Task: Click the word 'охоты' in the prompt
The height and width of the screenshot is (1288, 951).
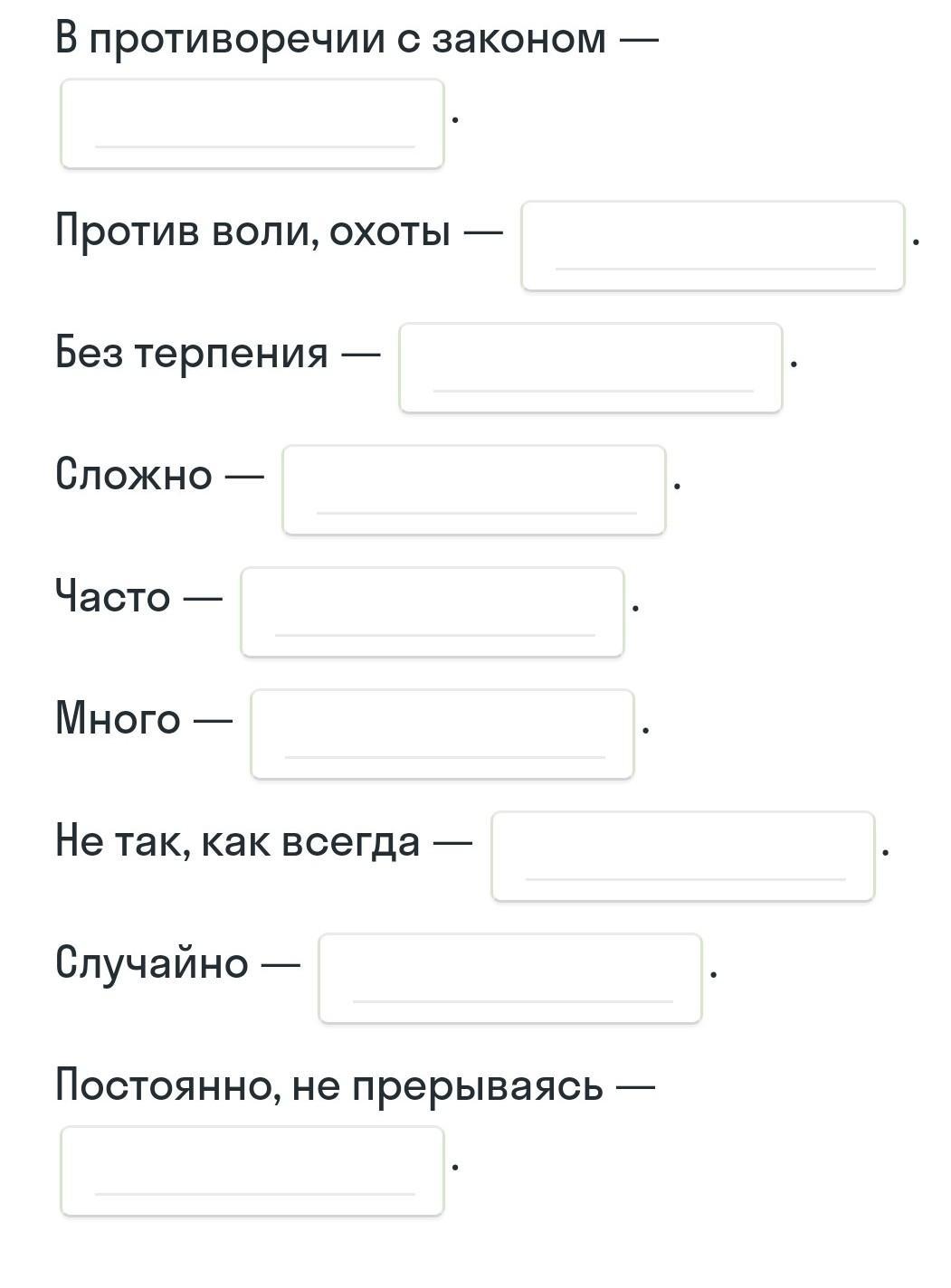Action: click(x=389, y=232)
